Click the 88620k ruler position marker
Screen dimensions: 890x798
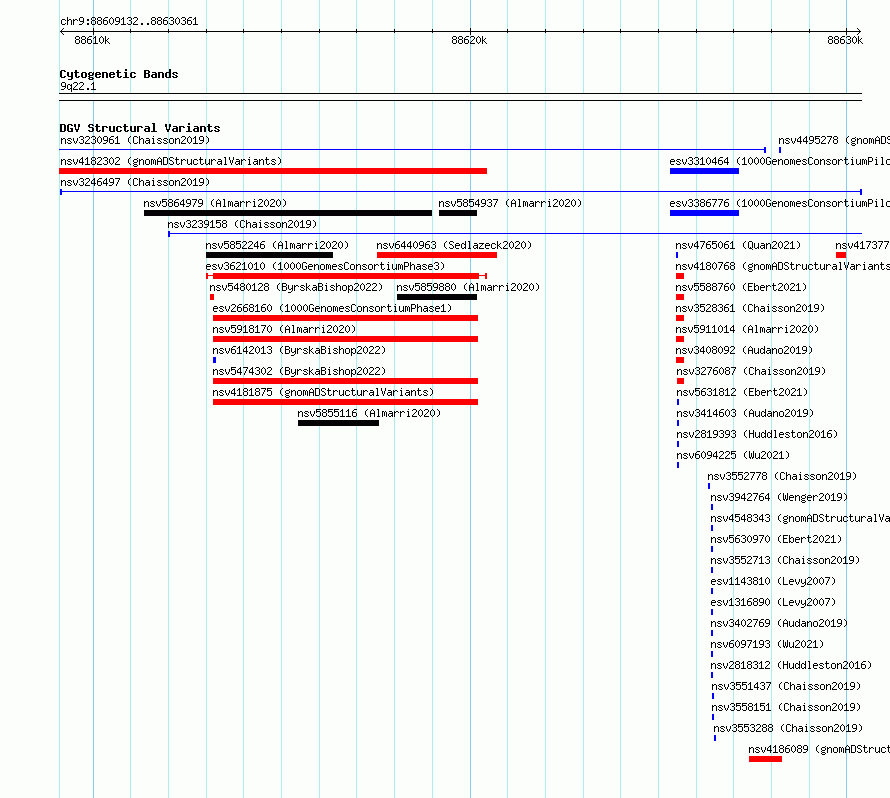pos(469,40)
